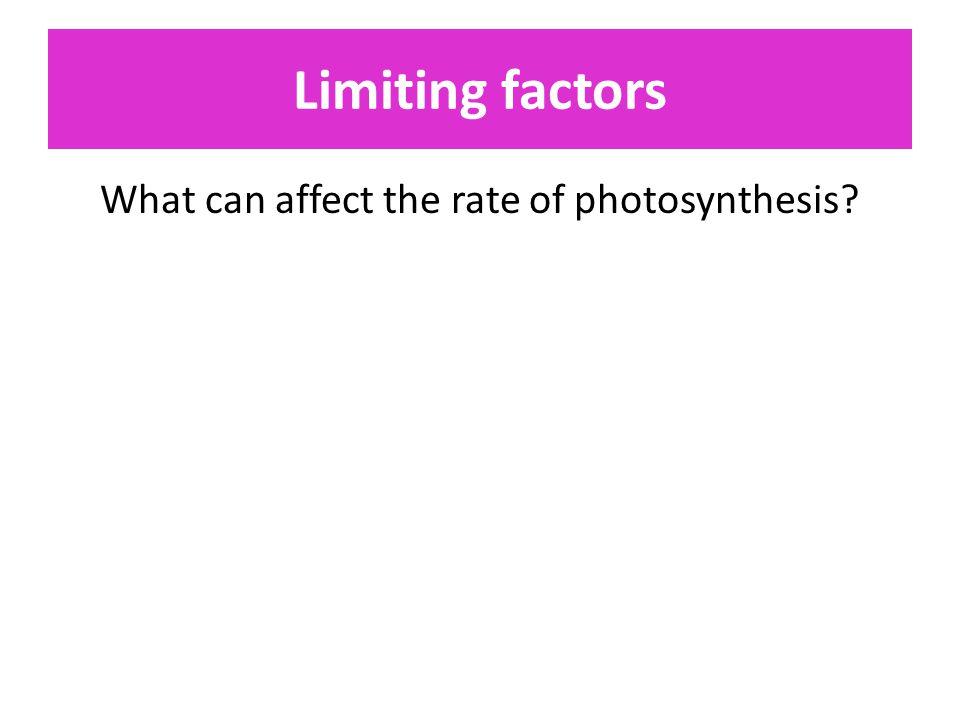This screenshot has width=960, height=720.
Task: Click the word 'rate' in the question
Action: click(x=486, y=201)
